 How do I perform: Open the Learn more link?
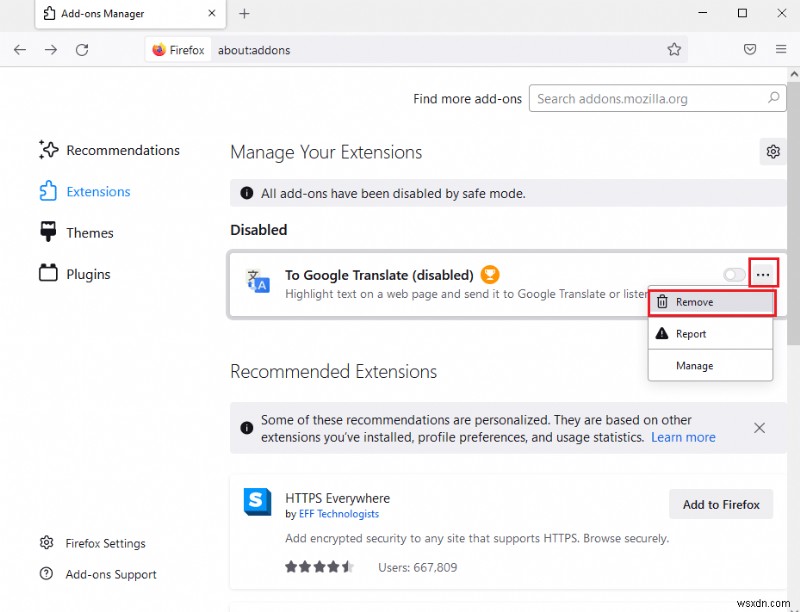point(683,437)
